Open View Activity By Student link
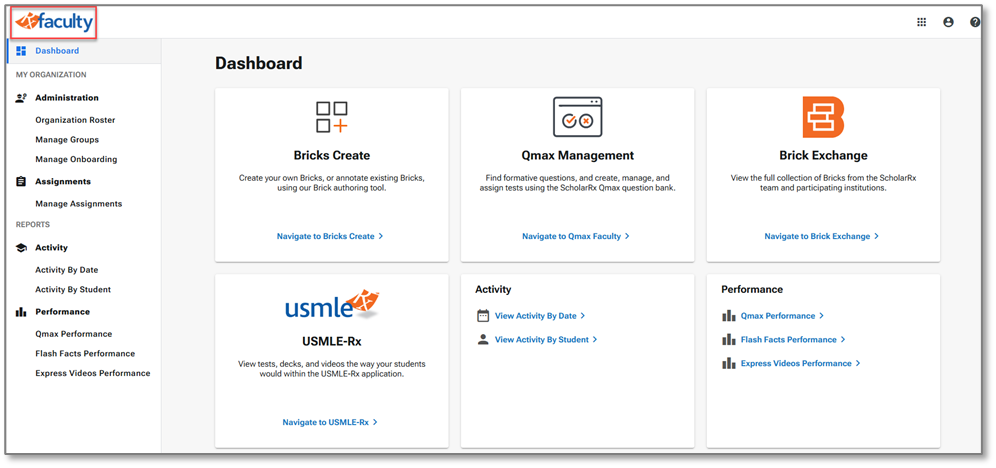 [545, 340]
